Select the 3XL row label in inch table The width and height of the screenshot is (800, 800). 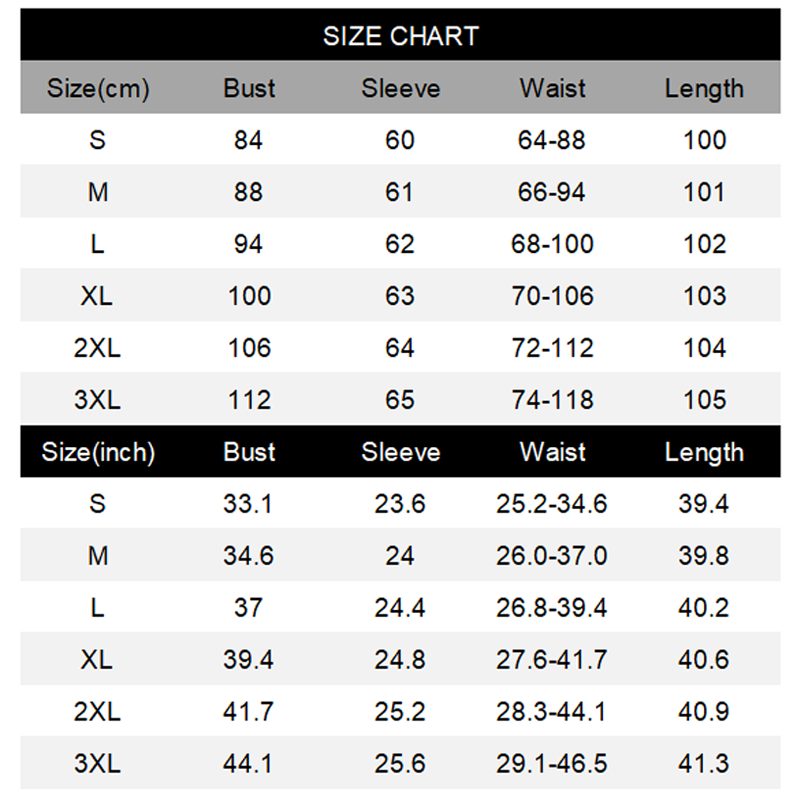[x=97, y=764]
